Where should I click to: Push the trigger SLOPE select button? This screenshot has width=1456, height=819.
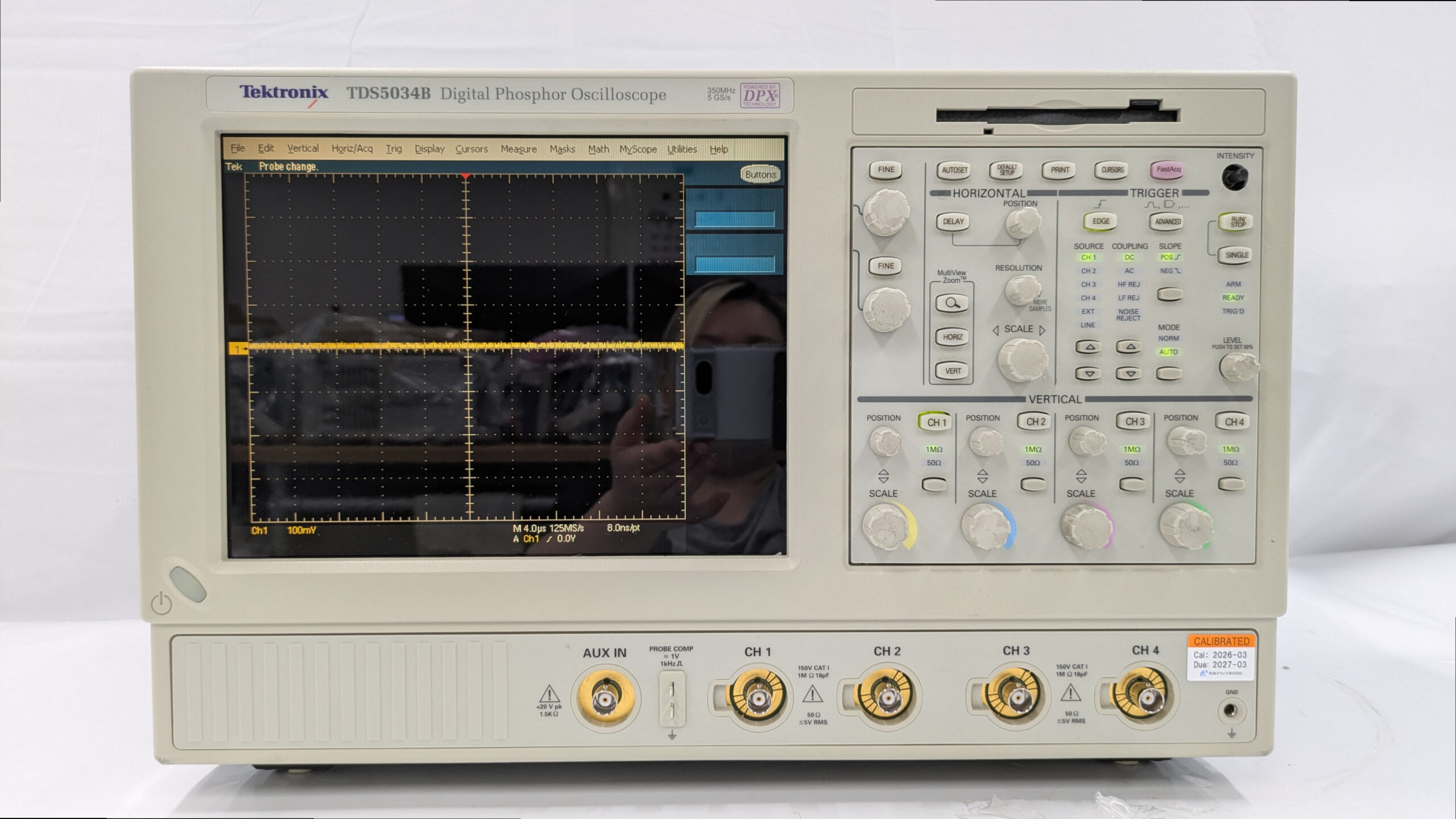tap(1170, 295)
